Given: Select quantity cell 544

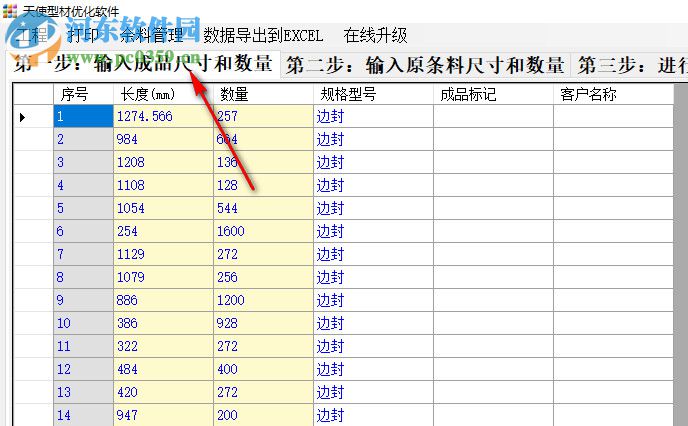Looking at the screenshot, I should click(263, 208).
